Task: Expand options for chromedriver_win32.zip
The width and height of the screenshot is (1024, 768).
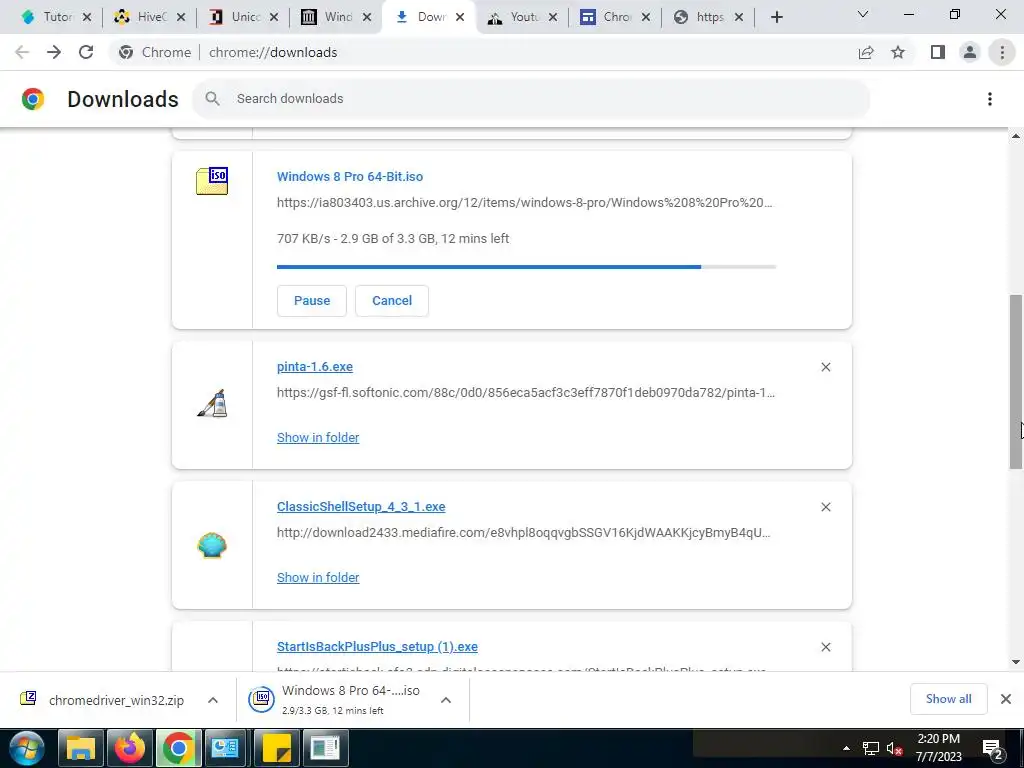Action: click(x=213, y=700)
